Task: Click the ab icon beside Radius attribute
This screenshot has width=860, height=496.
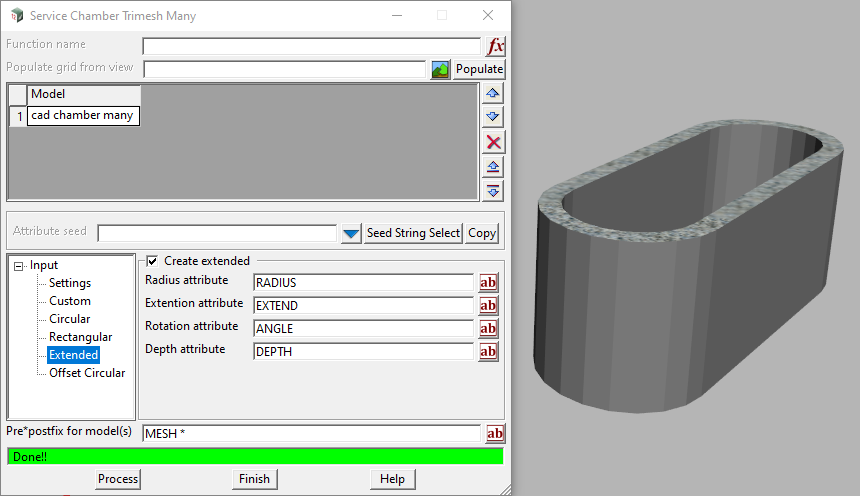Action: coord(488,283)
